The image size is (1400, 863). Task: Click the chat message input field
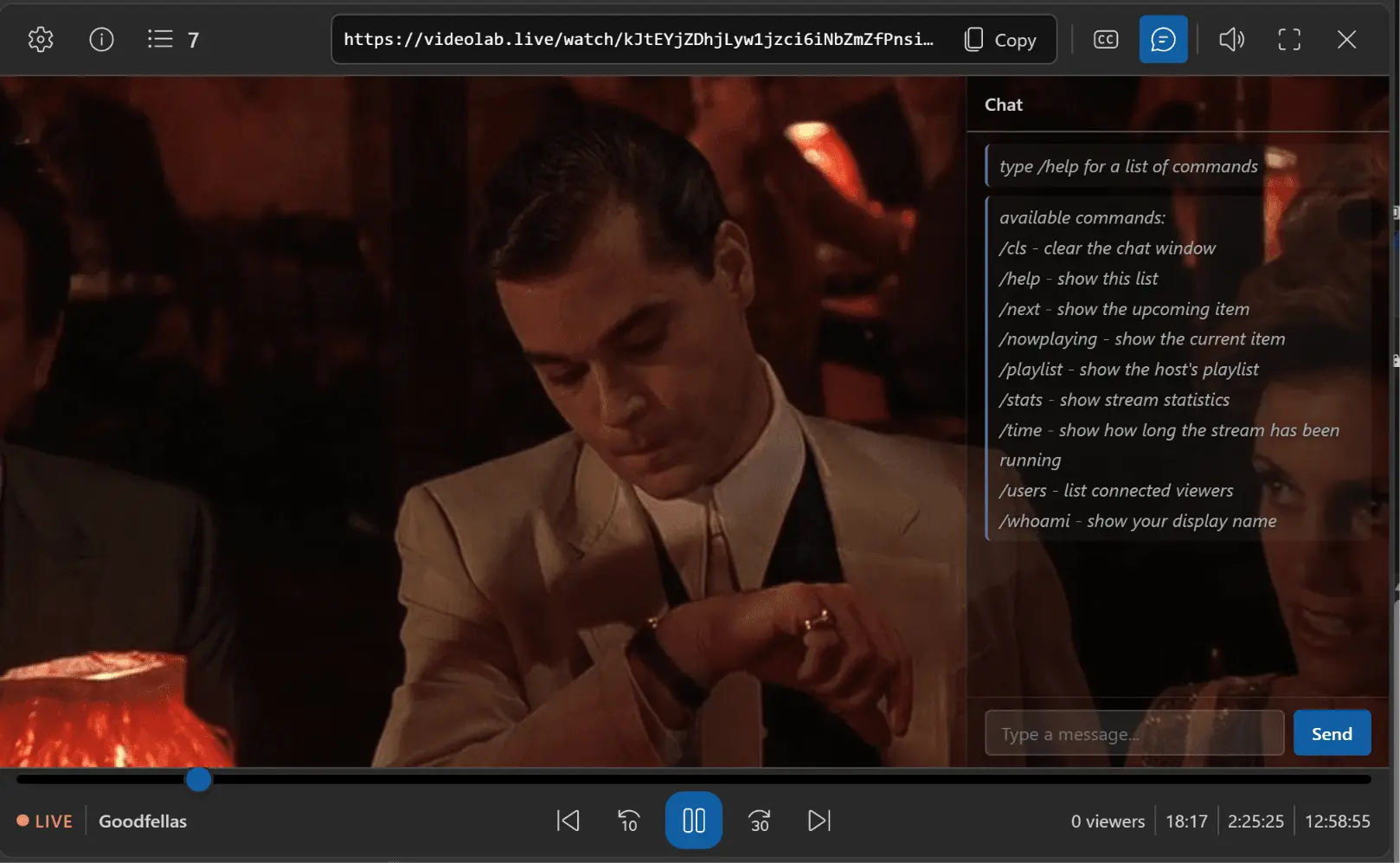[1134, 733]
